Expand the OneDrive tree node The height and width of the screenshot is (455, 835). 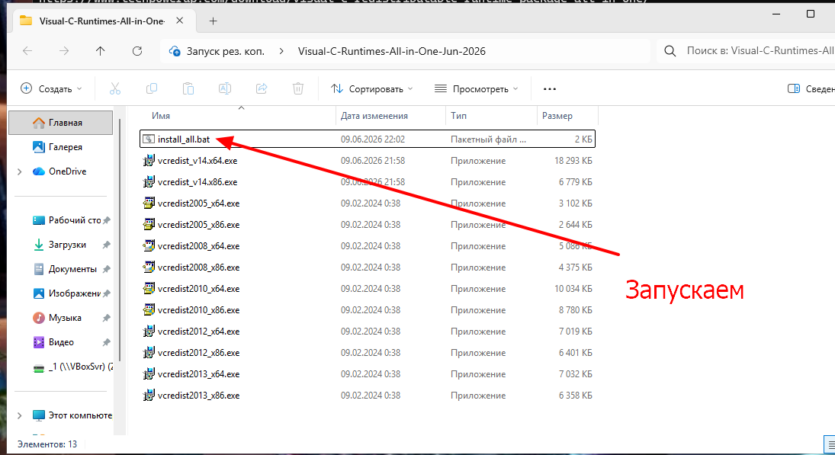point(20,172)
